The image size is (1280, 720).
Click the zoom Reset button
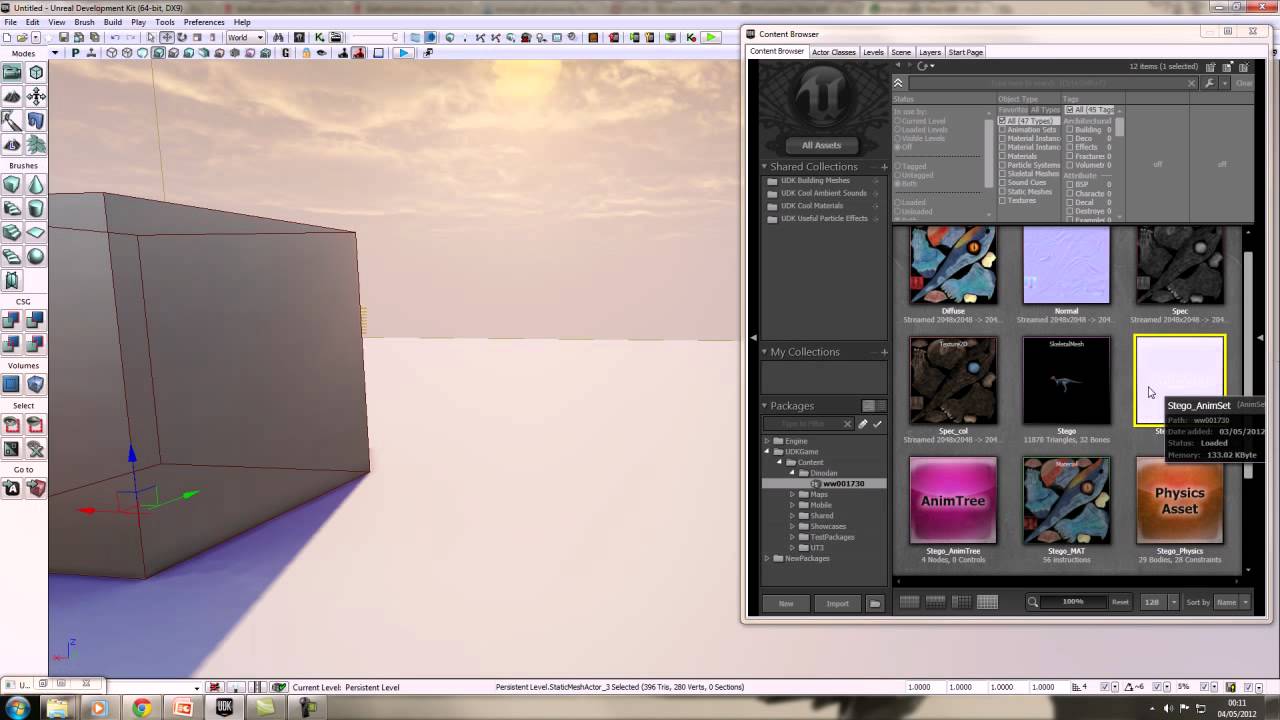pos(1120,602)
